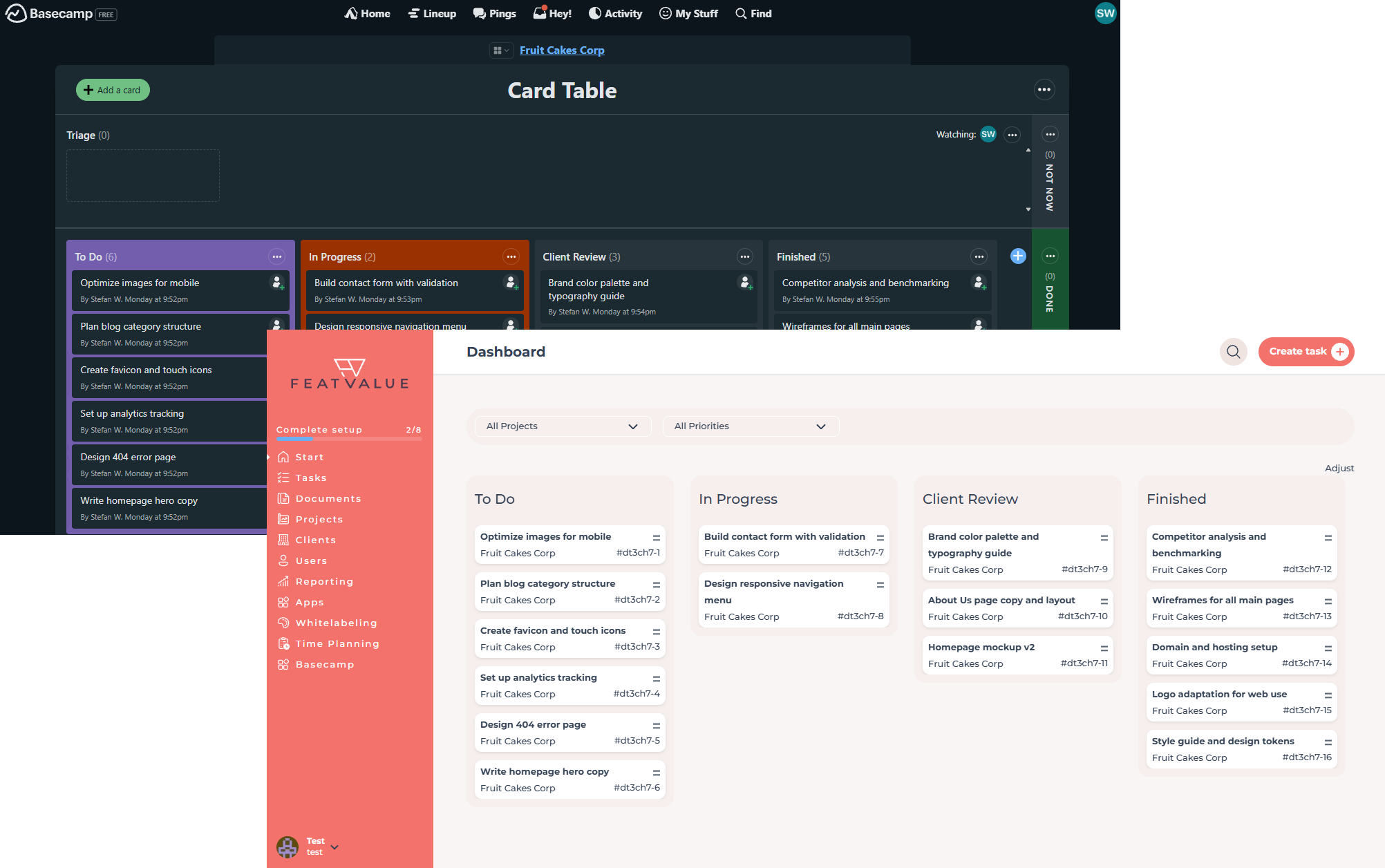The width and height of the screenshot is (1385, 868).
Task: Open the Not Now column ellipsis
Action: (x=1050, y=135)
